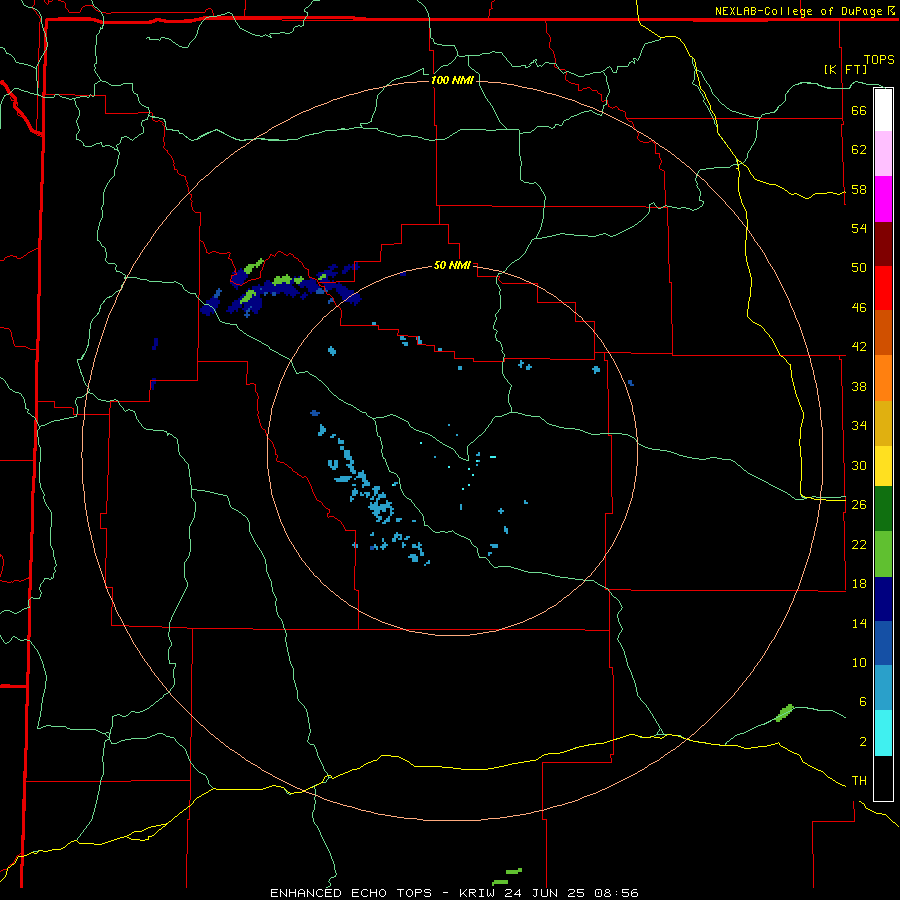This screenshot has width=900, height=900.
Task: Click the light green 18-22 legend color
Action: click(883, 554)
